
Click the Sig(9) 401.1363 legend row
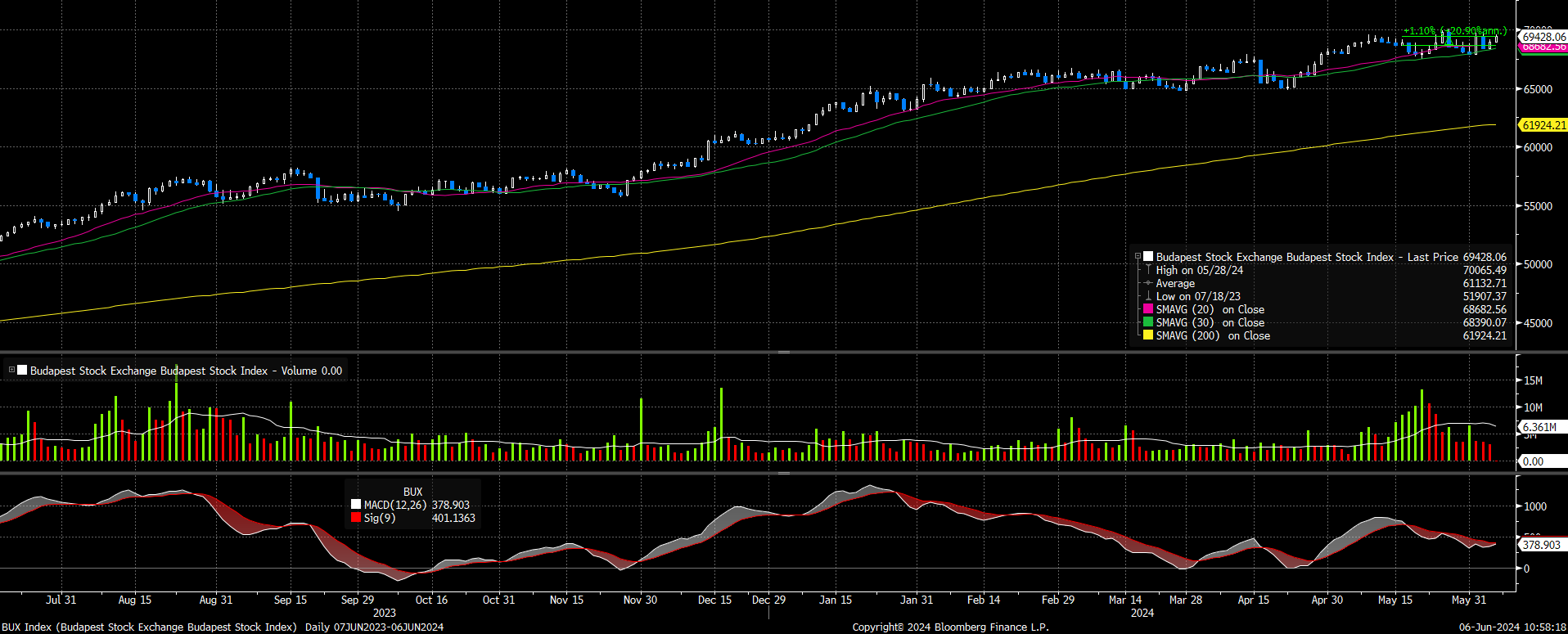[413, 518]
